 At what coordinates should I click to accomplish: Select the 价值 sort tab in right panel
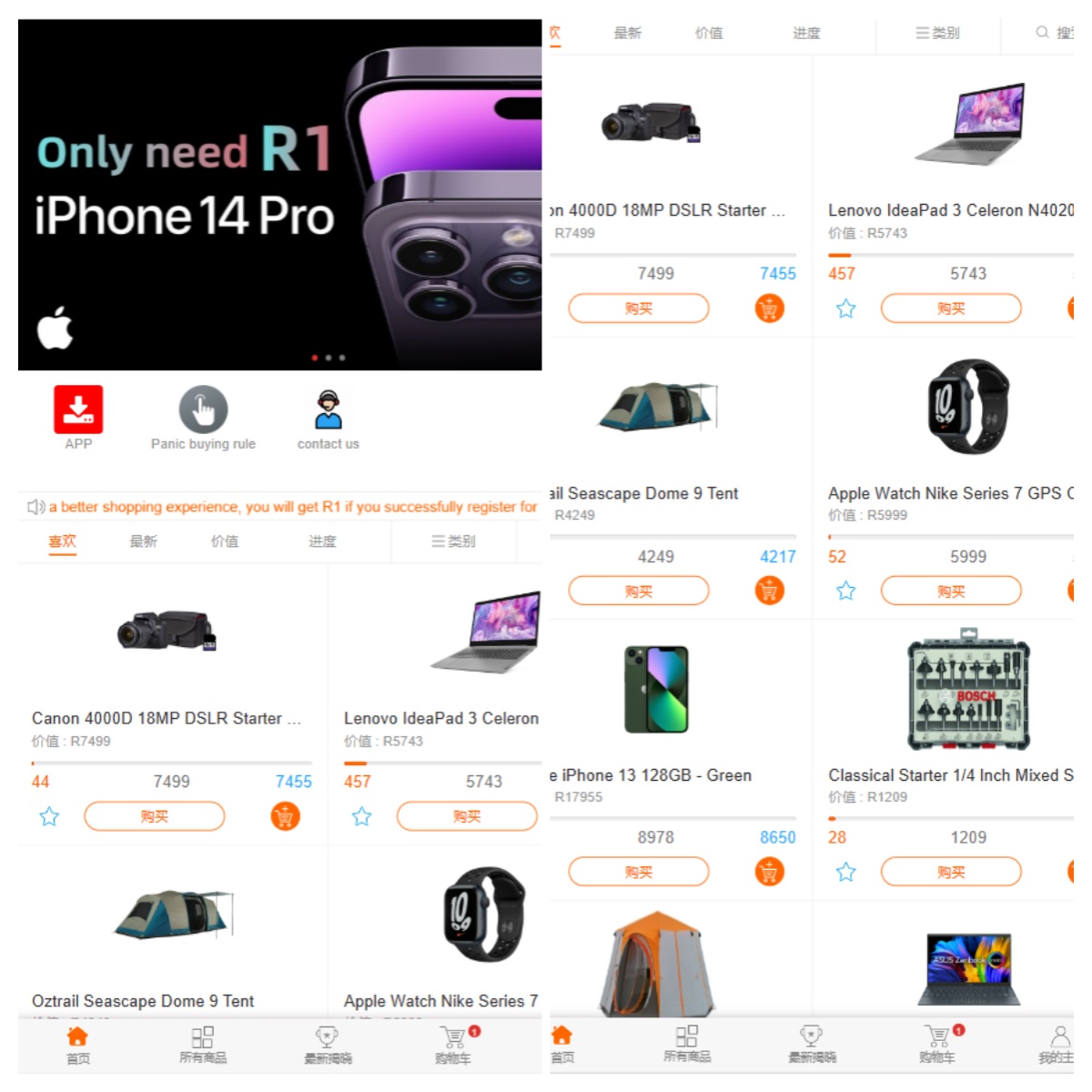(x=709, y=33)
